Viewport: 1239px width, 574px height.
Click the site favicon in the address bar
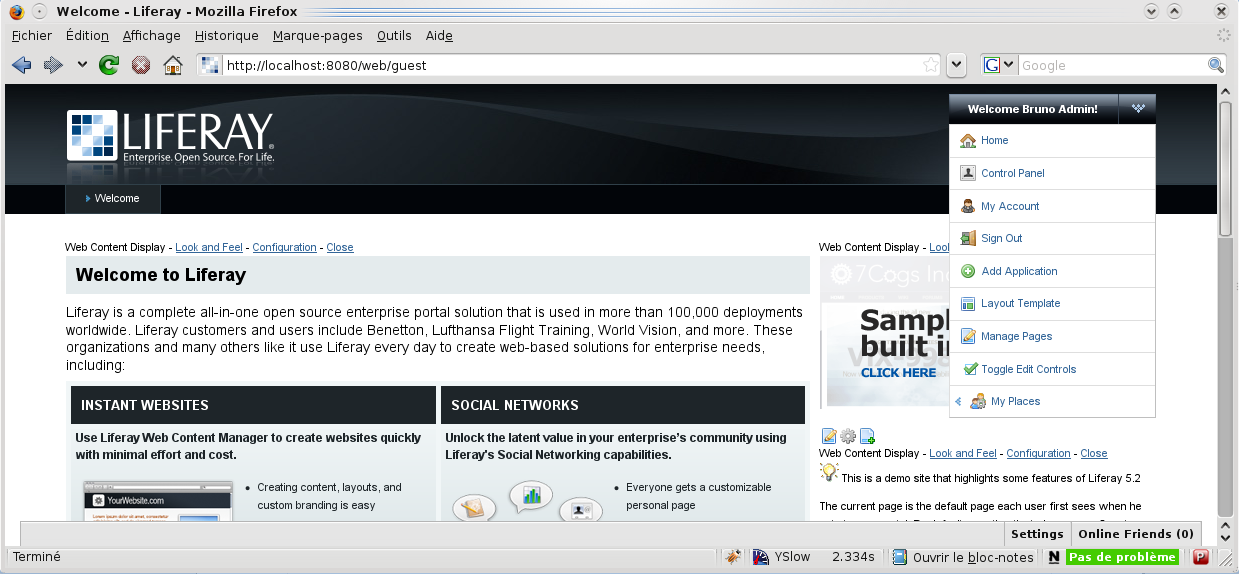(x=210, y=65)
